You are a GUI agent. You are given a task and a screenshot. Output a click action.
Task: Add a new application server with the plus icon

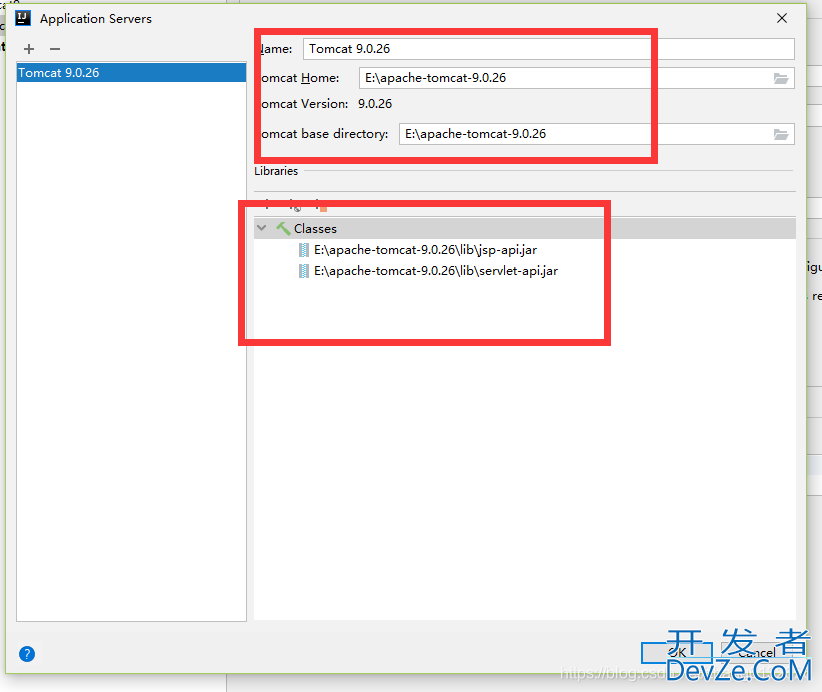click(x=29, y=49)
